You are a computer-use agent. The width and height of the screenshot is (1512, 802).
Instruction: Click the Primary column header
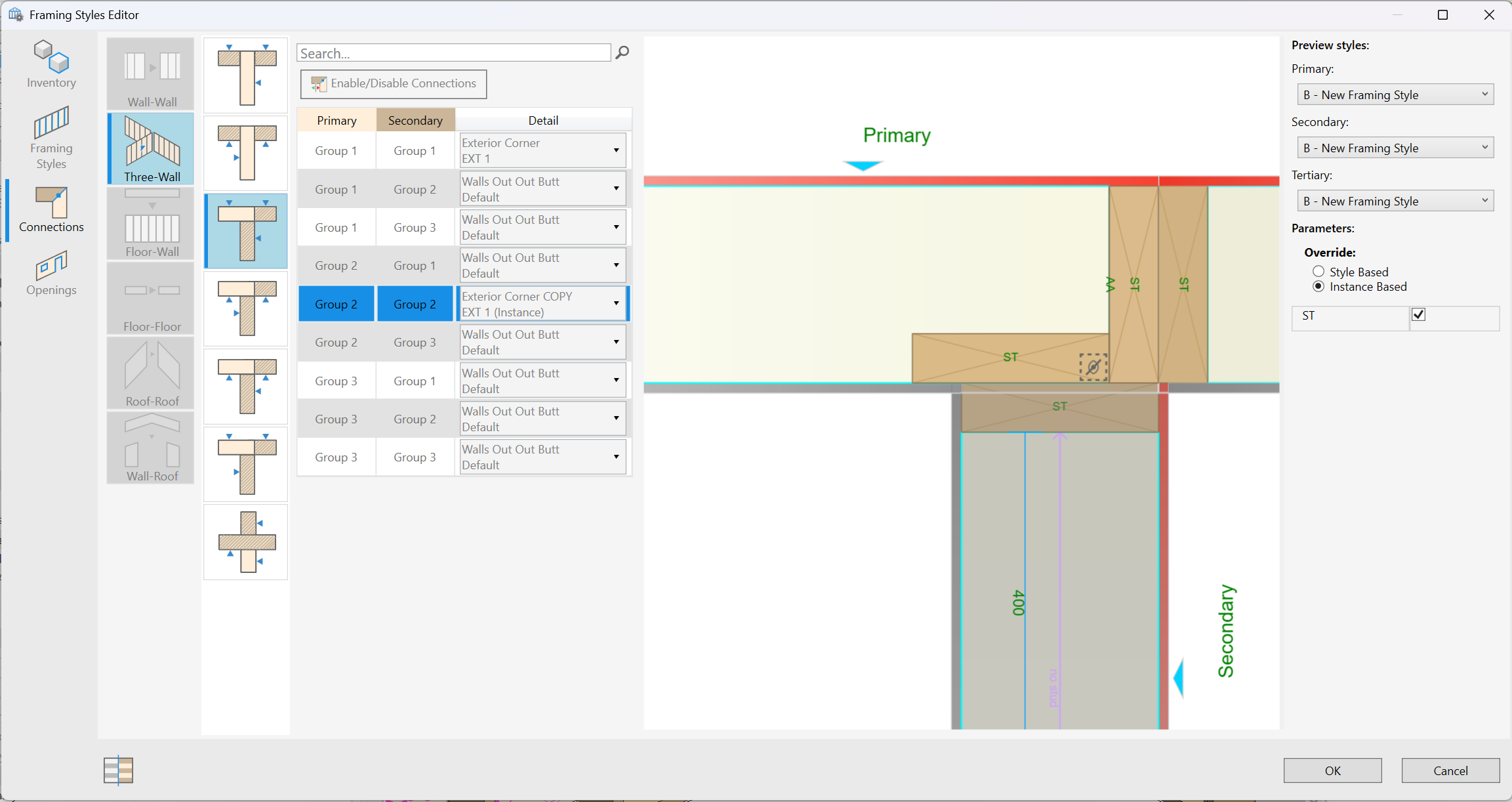(x=337, y=120)
